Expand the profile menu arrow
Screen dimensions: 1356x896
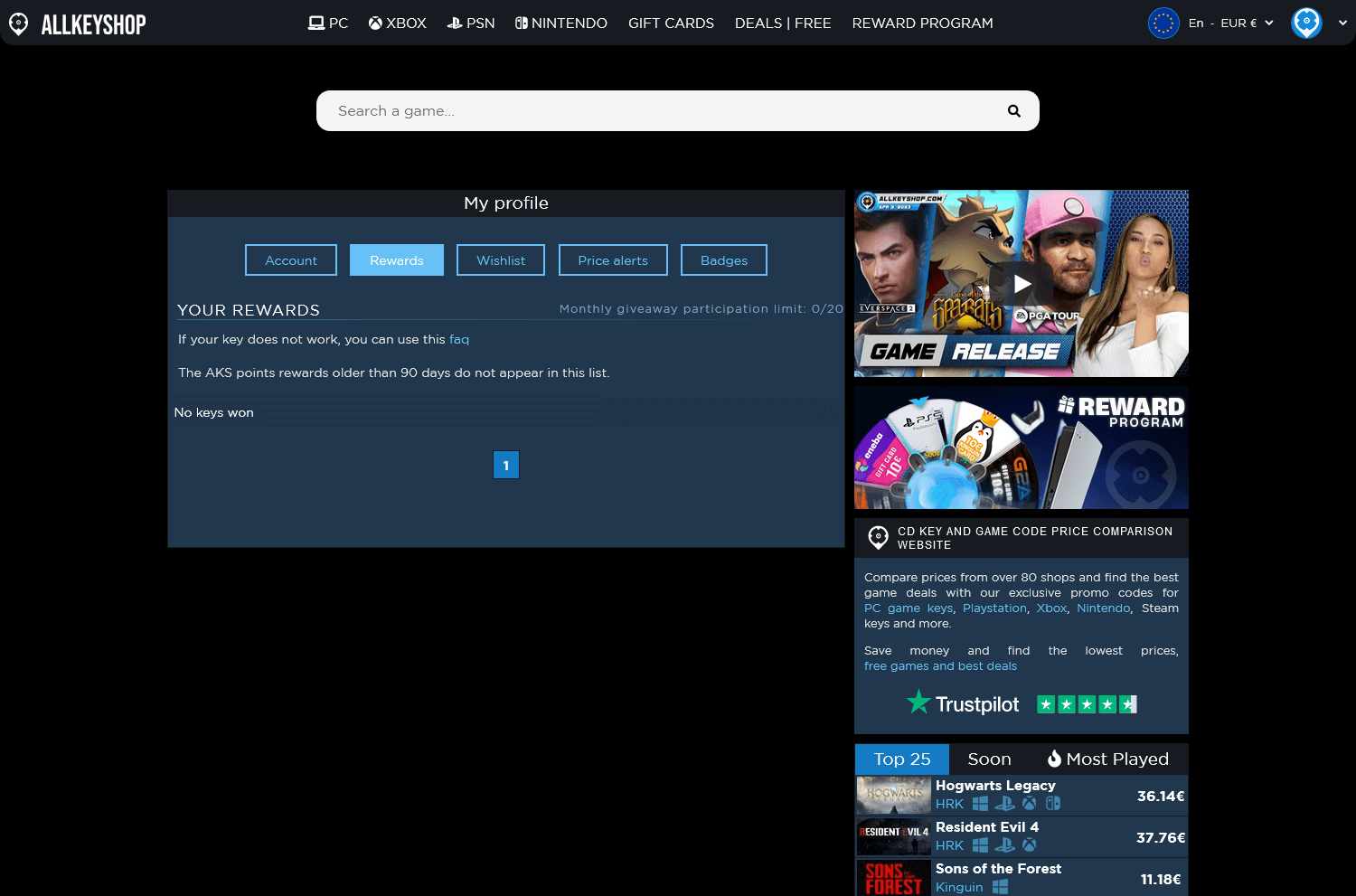(x=1342, y=24)
